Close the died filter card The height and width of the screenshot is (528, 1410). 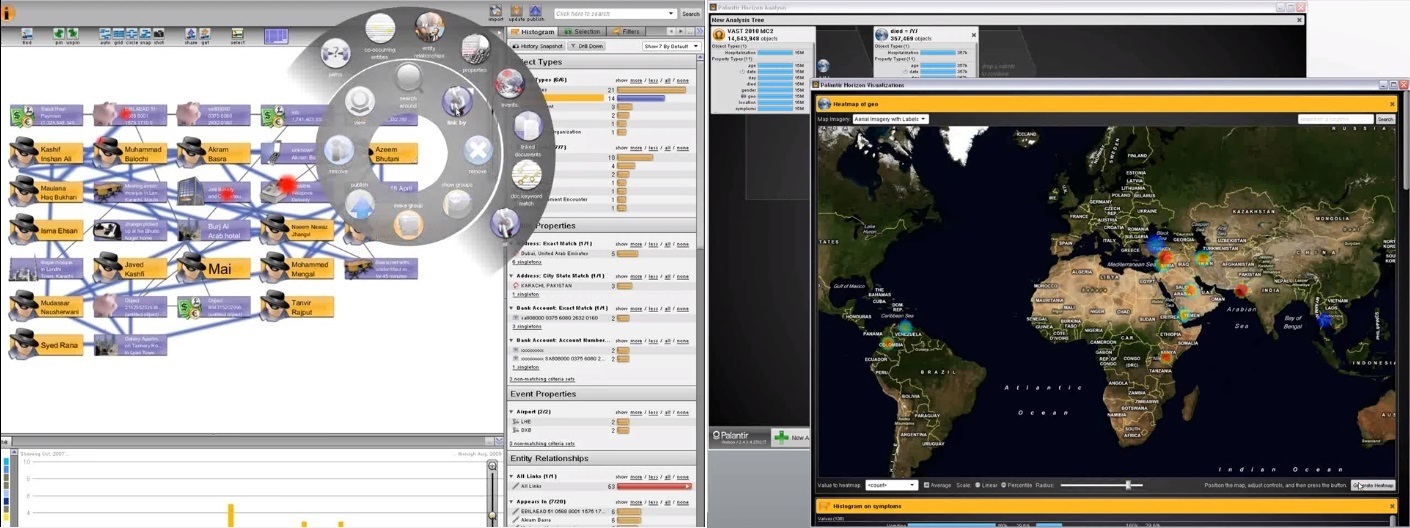point(973,34)
